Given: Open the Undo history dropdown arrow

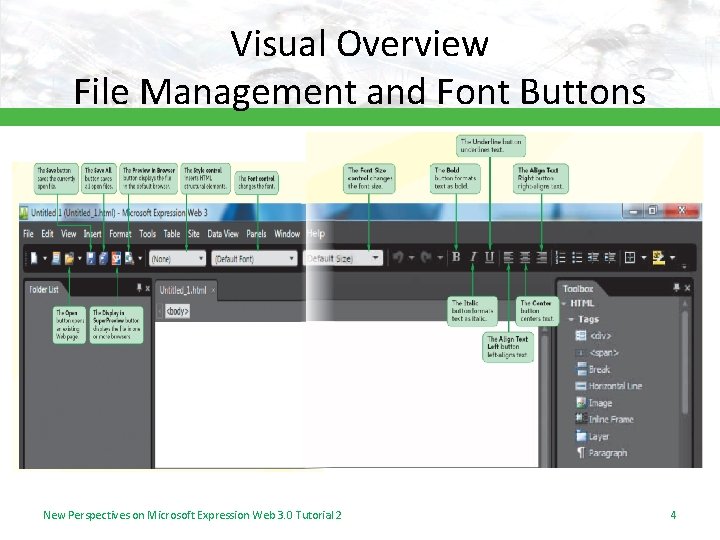Looking at the screenshot, I should 411,258.
